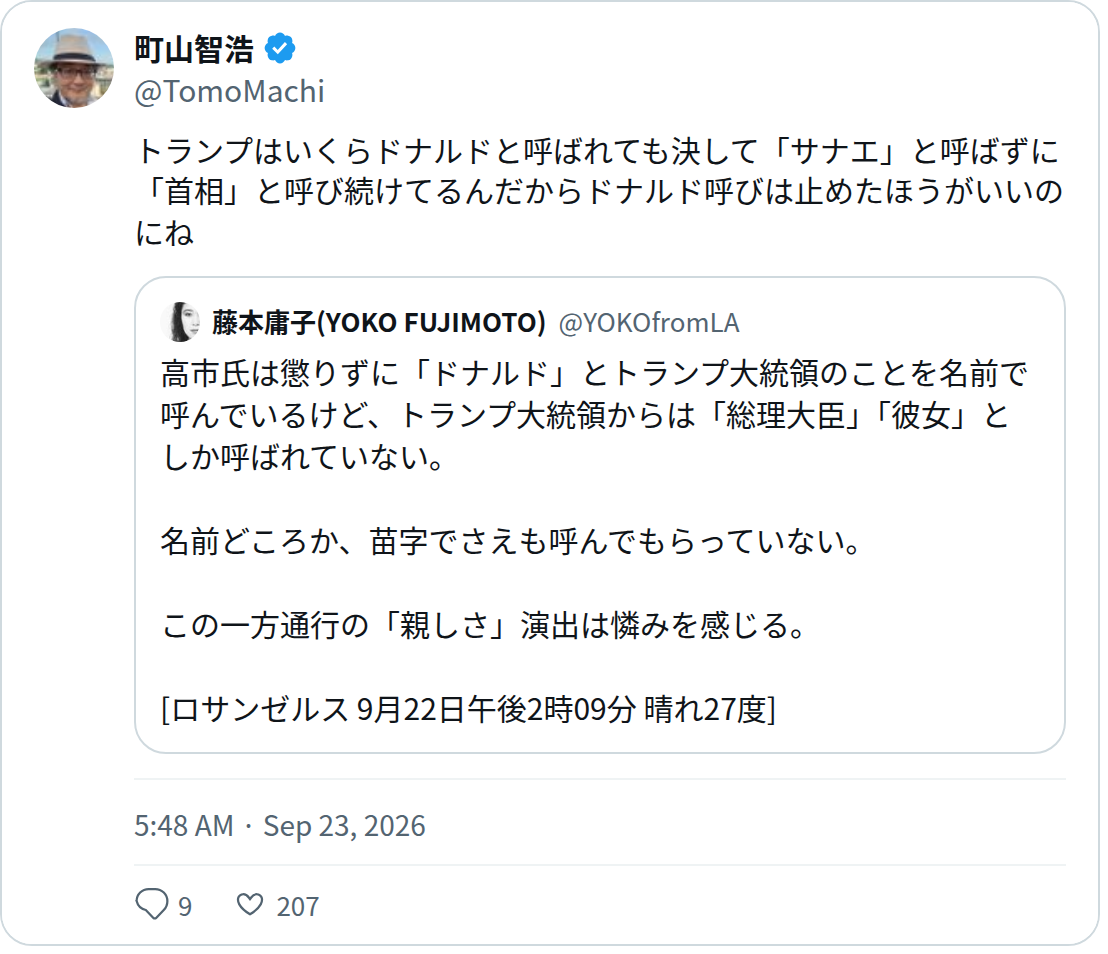Click the reply speech bubble icon
Viewport: 1108px width, 954px height.
coord(152,904)
